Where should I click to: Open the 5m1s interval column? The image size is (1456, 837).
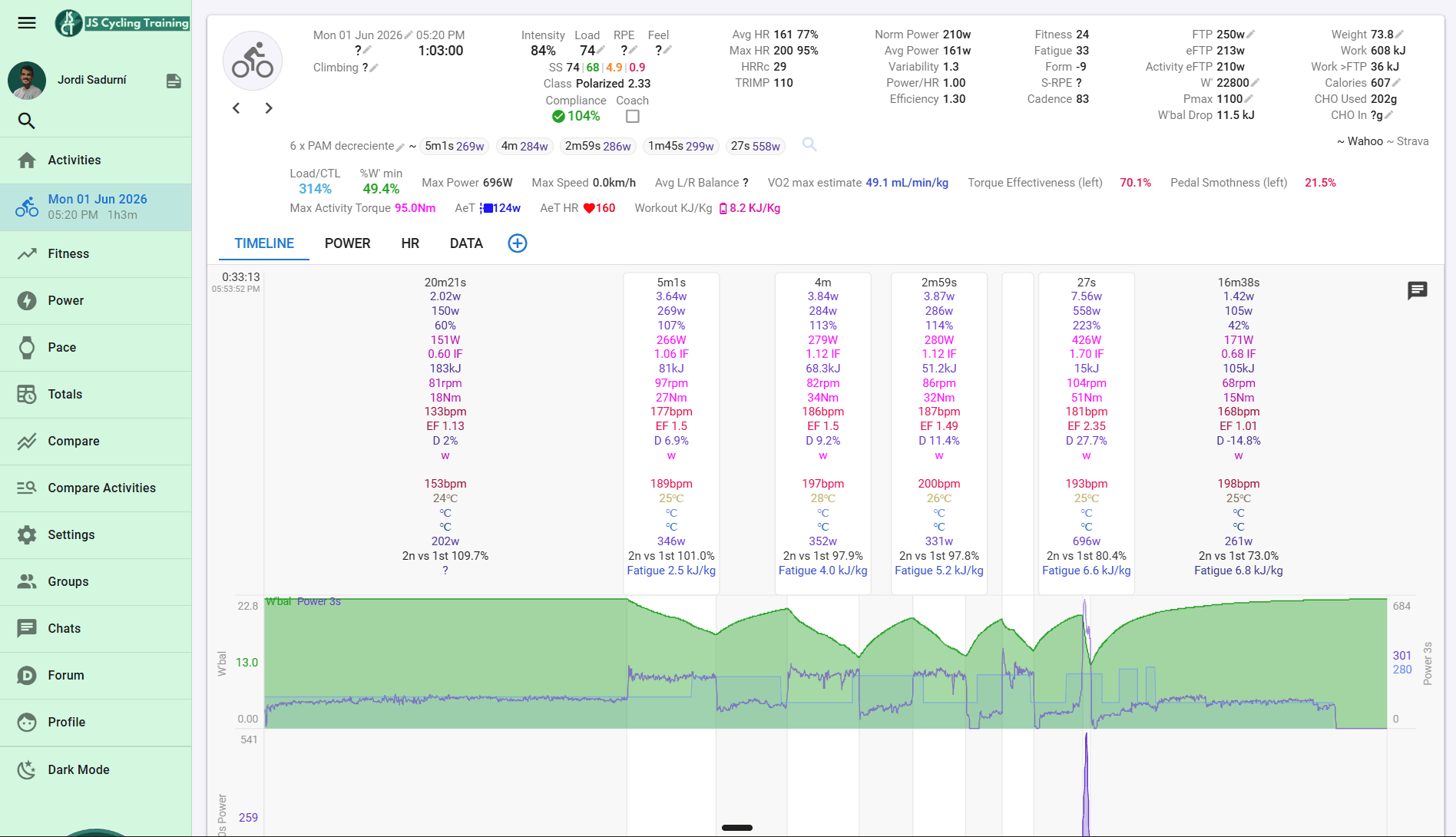tap(671, 433)
